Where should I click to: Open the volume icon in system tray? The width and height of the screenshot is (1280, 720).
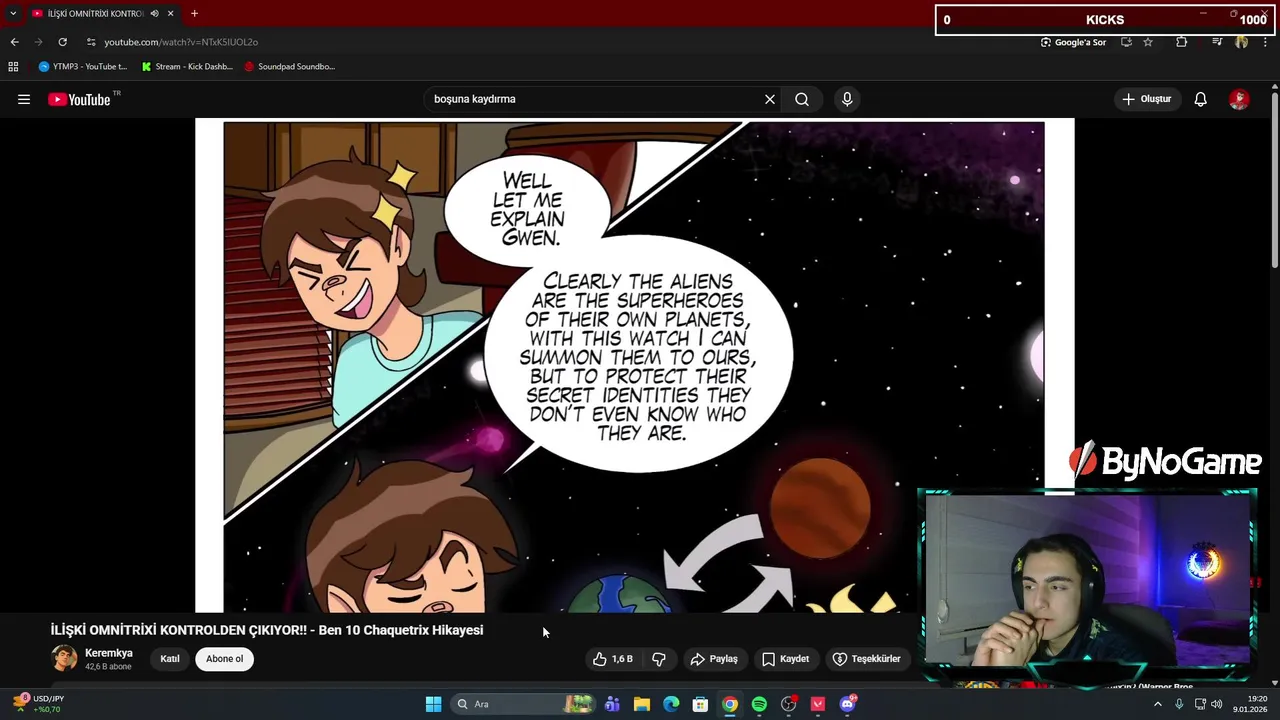[1217, 704]
